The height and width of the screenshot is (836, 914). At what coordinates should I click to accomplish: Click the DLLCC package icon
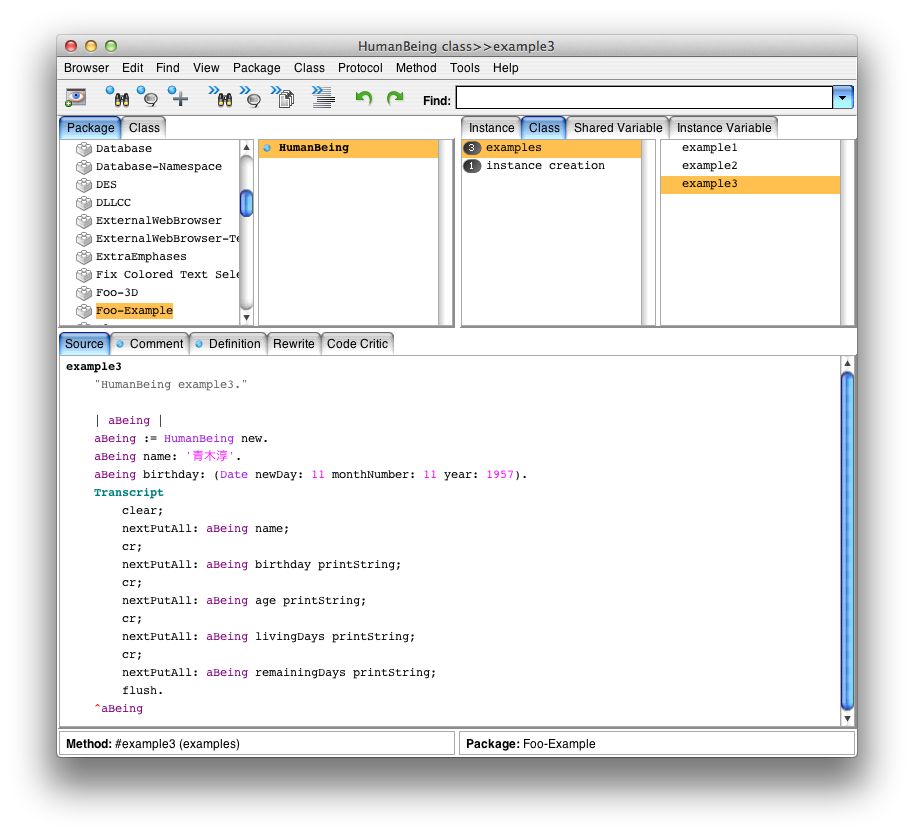coord(84,203)
